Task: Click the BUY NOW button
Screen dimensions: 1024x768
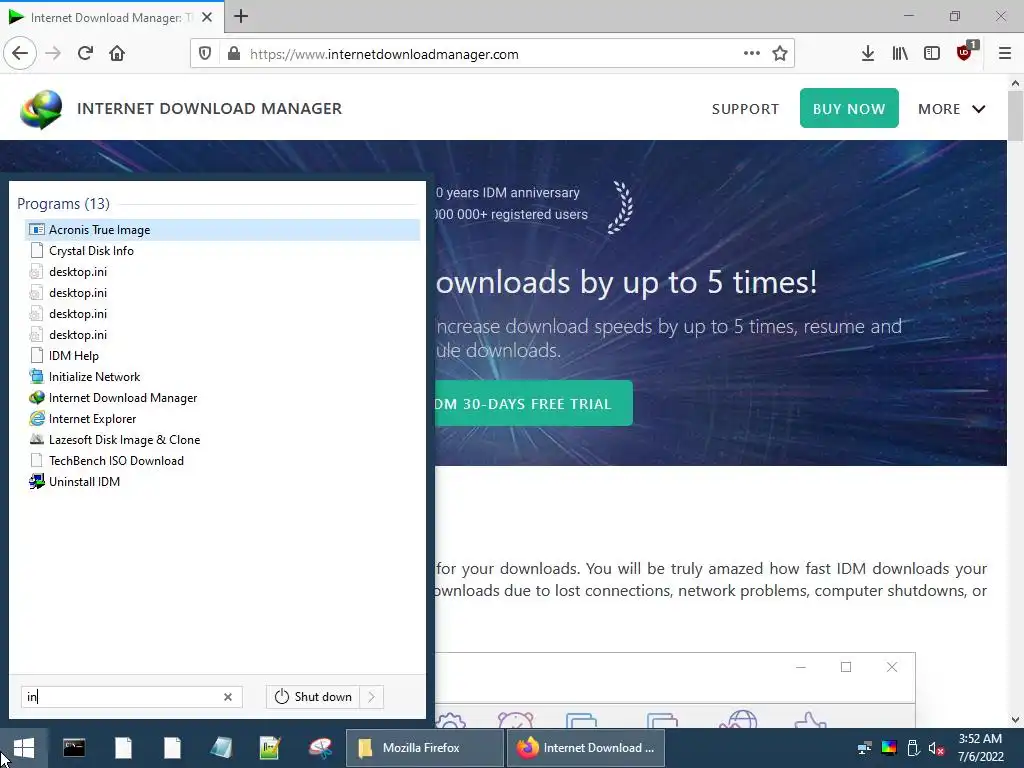Action: point(849,108)
